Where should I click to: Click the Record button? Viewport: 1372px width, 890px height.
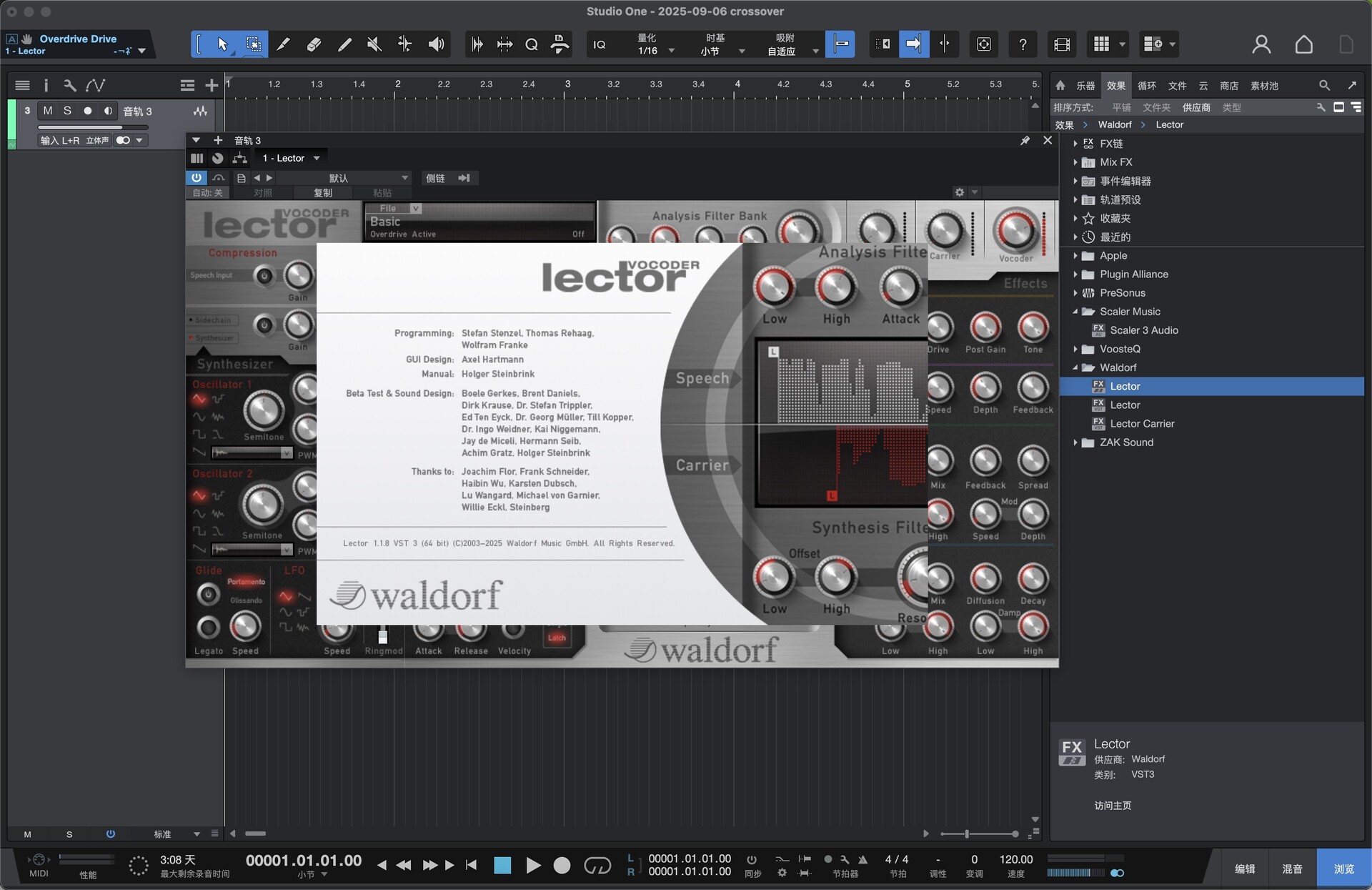coord(562,866)
